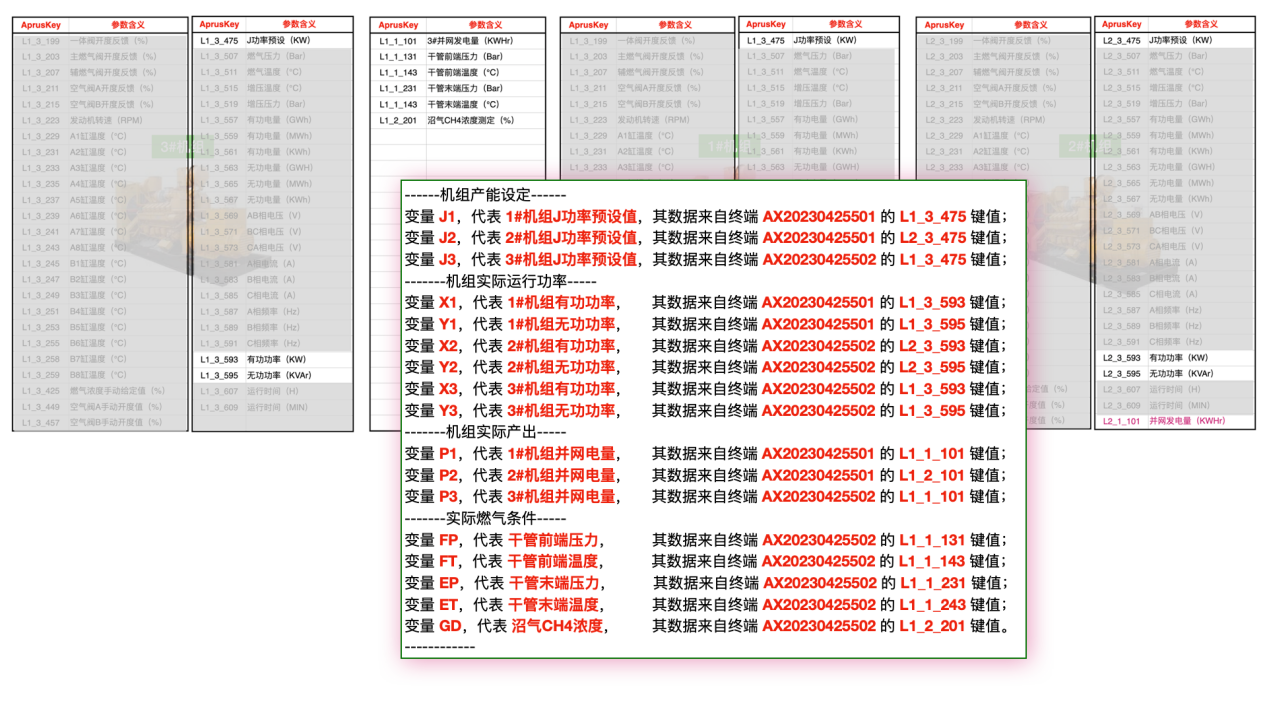Select the 机组实际产出 section heading
This screenshot has height=713, width=1267.
(x=486, y=432)
